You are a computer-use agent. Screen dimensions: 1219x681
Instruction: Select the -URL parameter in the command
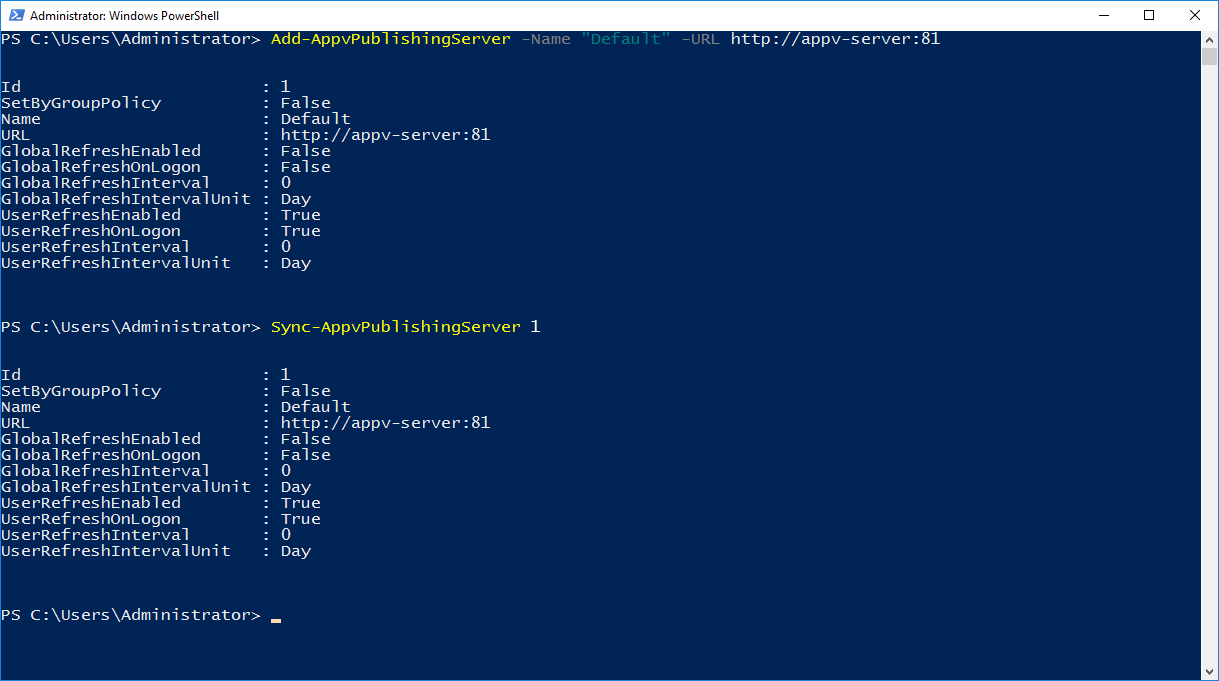701,39
